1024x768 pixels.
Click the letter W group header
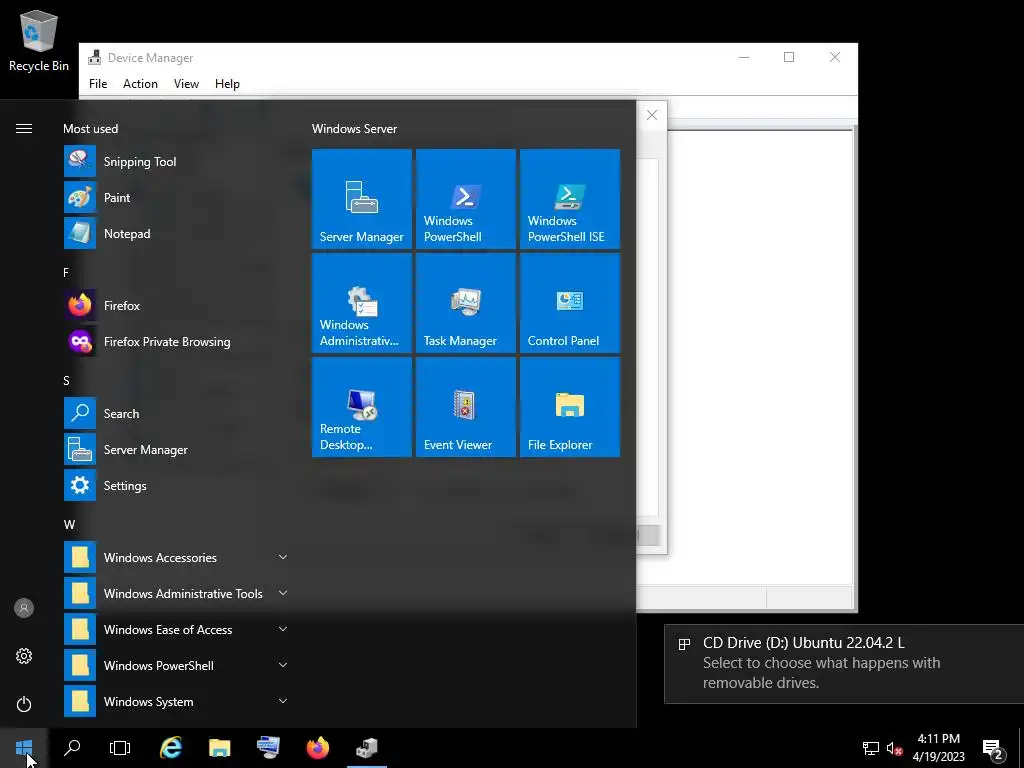coord(69,524)
